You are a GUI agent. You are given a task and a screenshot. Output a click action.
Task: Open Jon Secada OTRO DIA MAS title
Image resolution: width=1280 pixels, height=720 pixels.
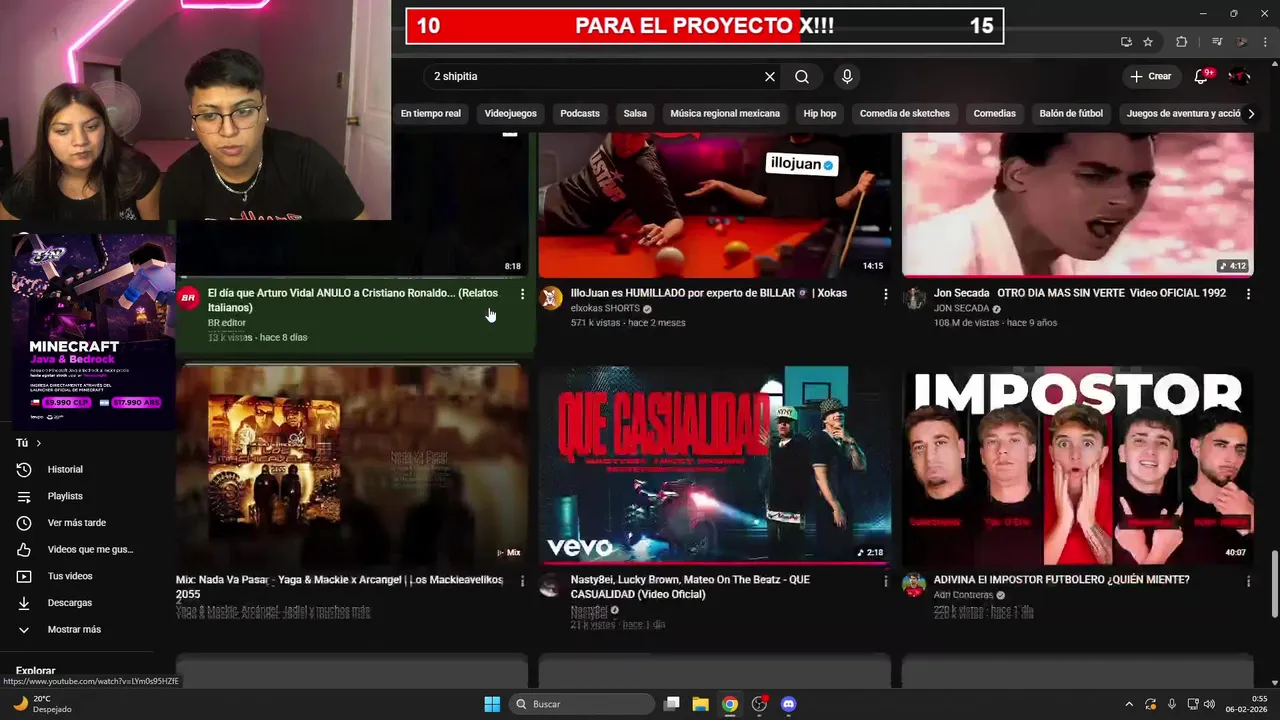[x=1079, y=293]
